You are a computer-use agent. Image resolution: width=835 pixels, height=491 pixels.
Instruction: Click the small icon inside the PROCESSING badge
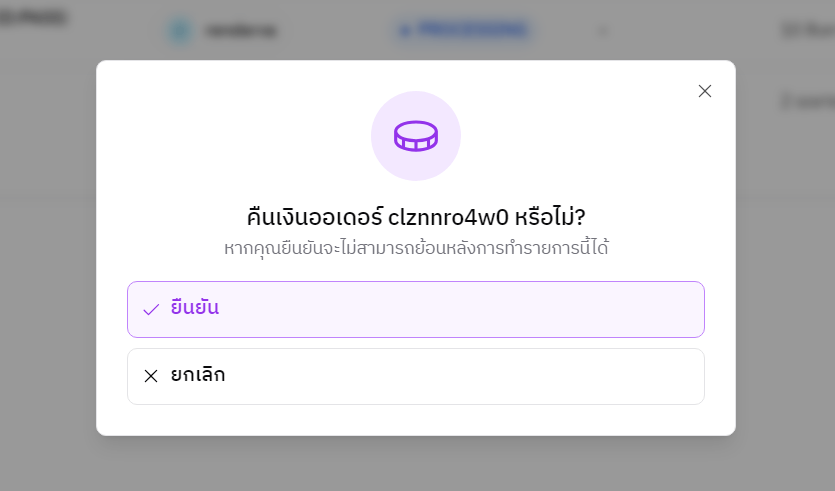tap(404, 31)
